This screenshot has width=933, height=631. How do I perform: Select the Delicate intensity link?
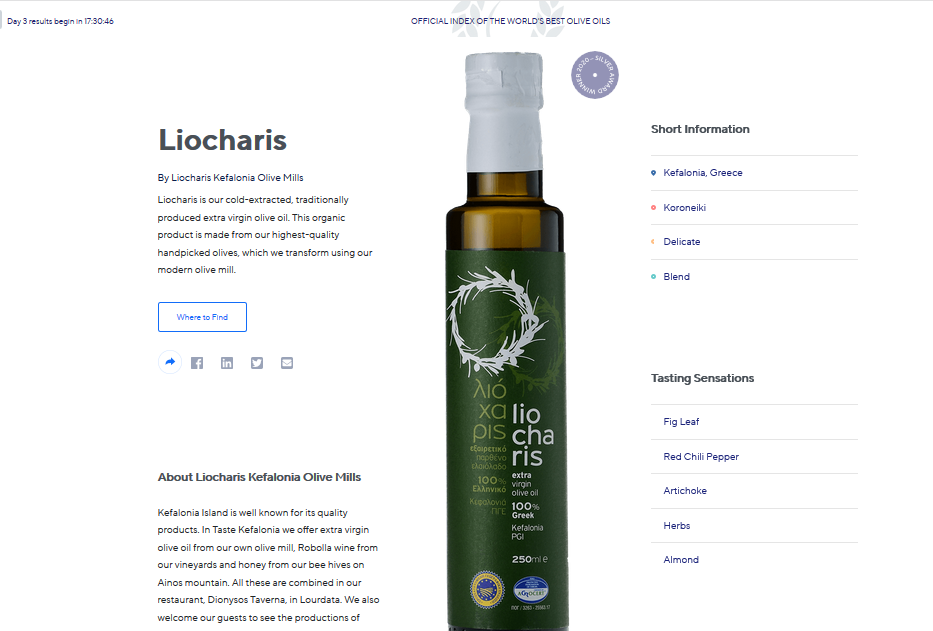(682, 242)
